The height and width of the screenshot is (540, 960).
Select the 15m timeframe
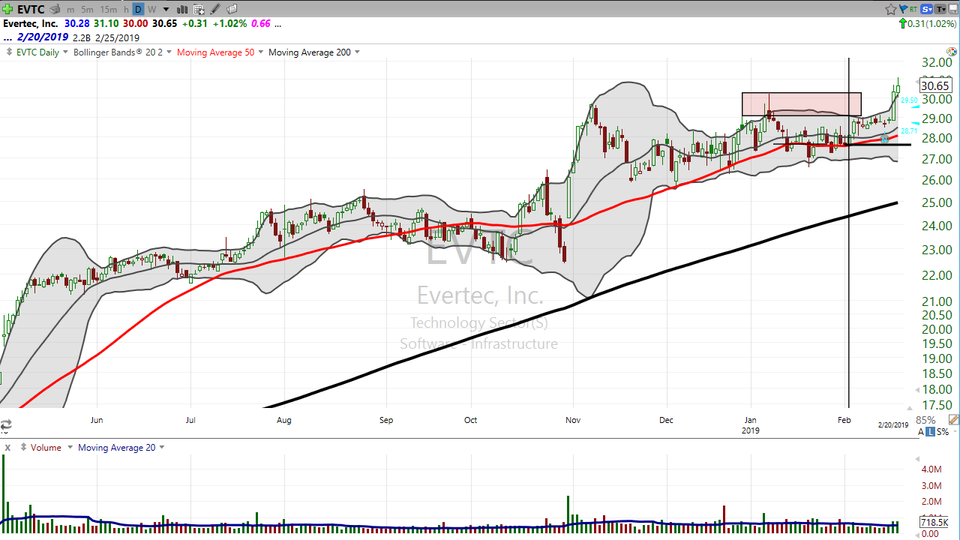point(108,9)
